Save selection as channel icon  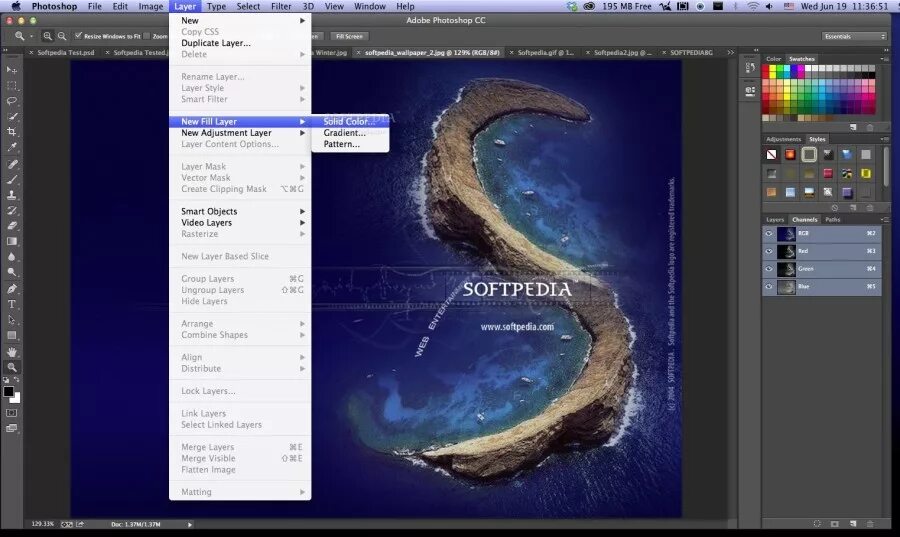tap(835, 524)
